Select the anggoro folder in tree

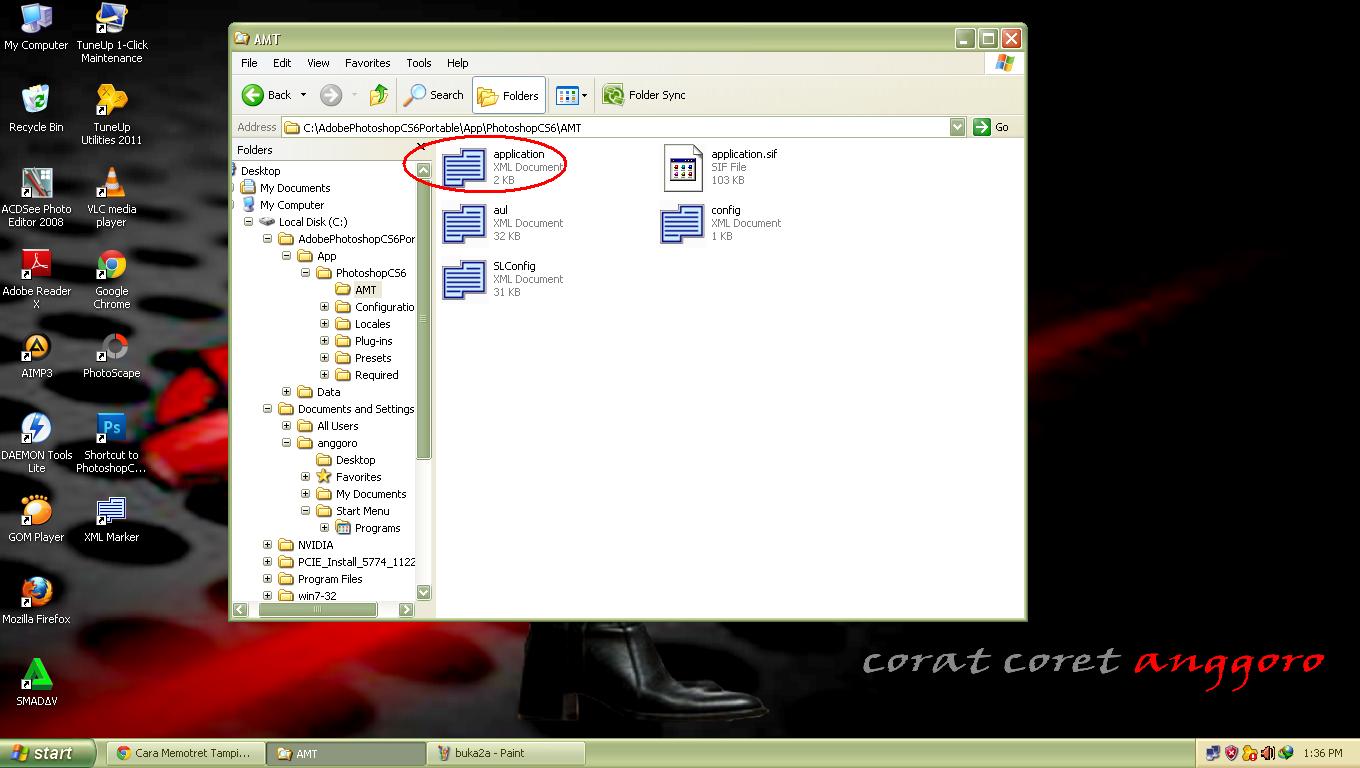[x=337, y=443]
